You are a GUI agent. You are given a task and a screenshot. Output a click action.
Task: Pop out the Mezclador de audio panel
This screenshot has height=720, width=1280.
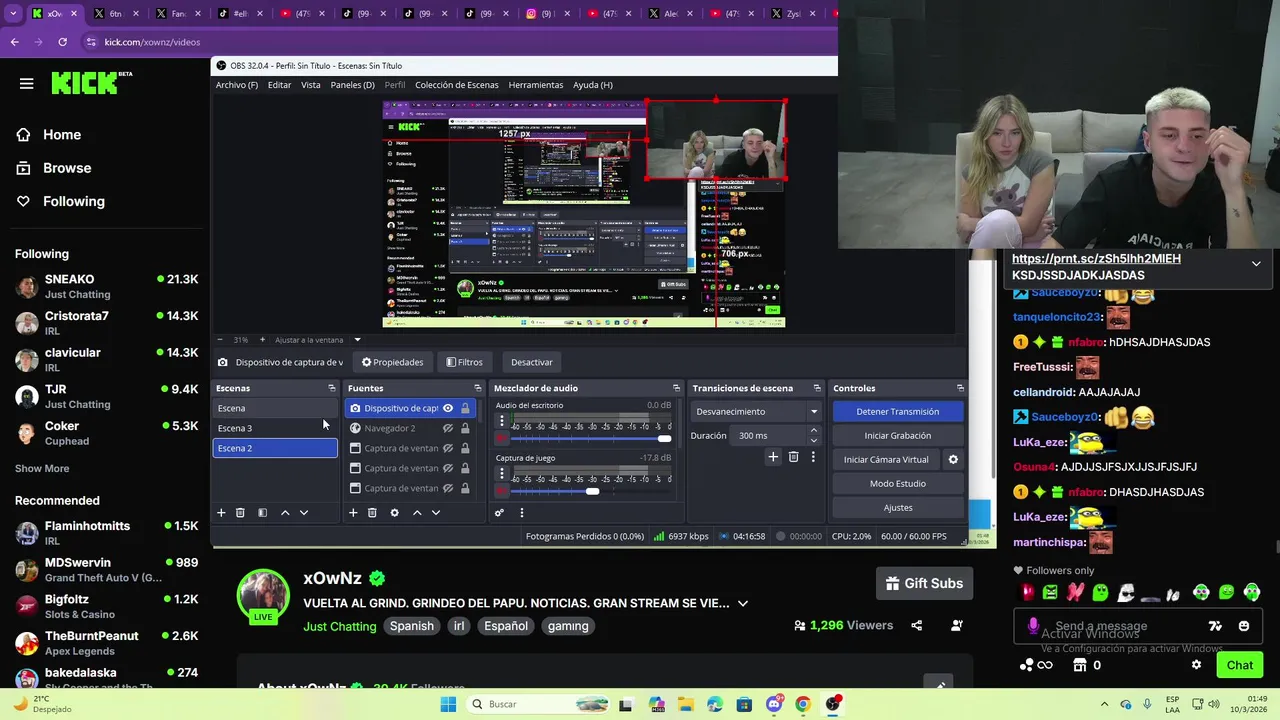(676, 388)
